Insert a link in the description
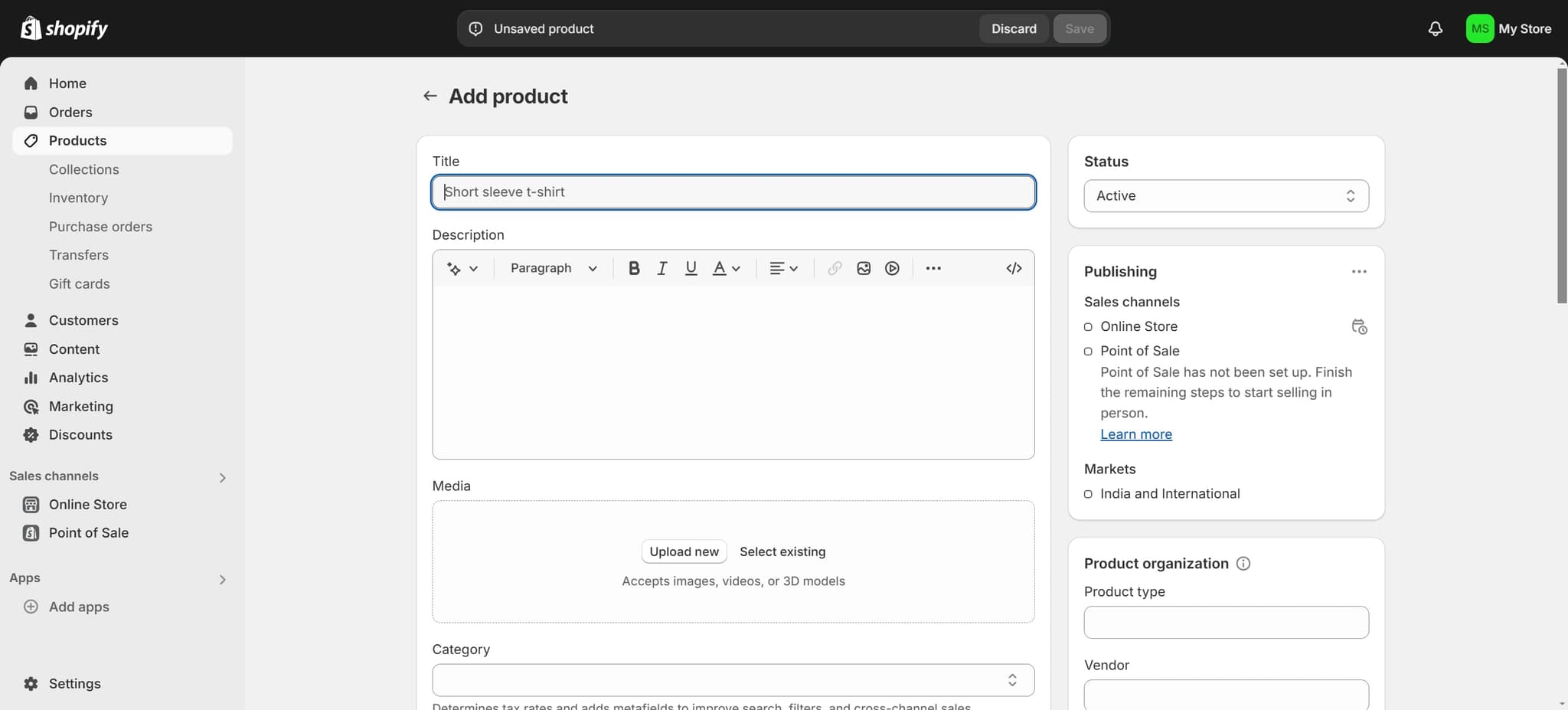The image size is (1568, 710). point(834,268)
